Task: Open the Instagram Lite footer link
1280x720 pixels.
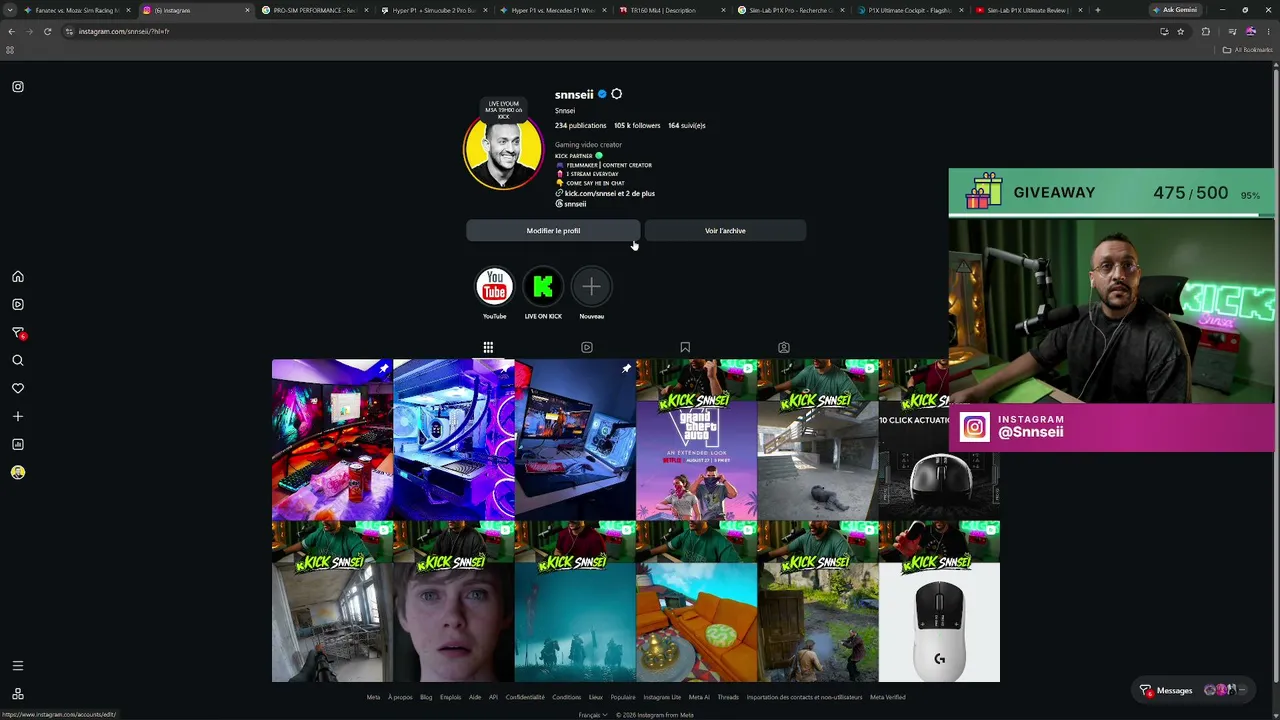Action: pyautogui.click(x=662, y=697)
